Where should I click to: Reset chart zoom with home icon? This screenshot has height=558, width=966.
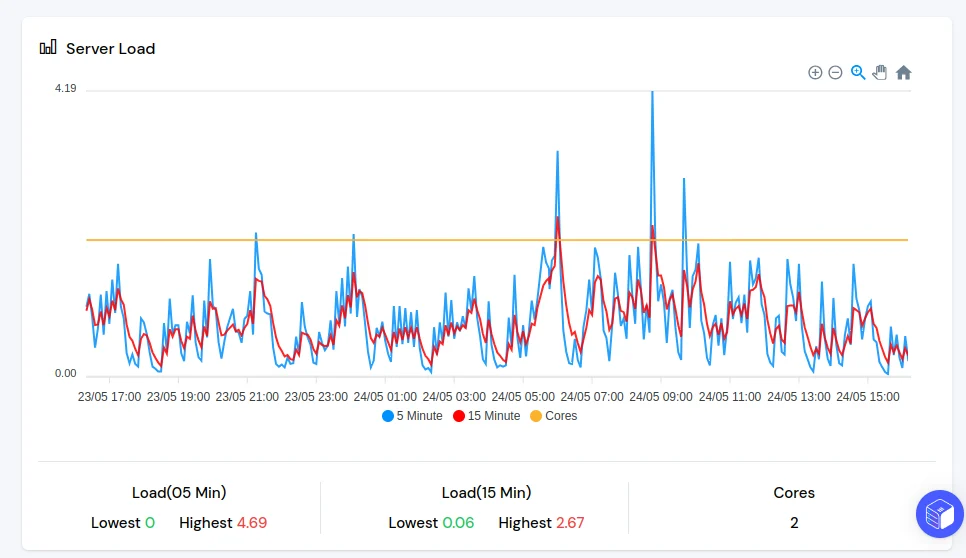click(903, 73)
